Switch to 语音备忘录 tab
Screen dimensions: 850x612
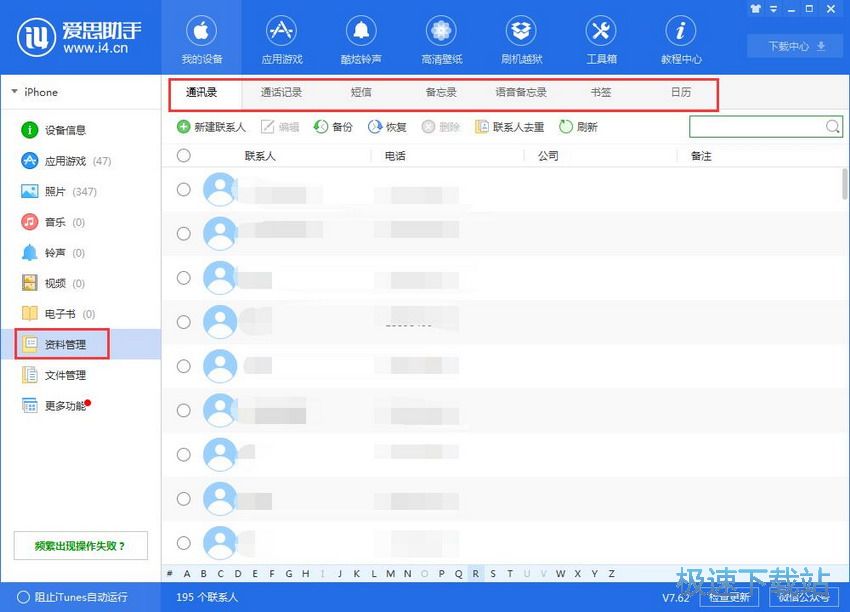[521, 92]
